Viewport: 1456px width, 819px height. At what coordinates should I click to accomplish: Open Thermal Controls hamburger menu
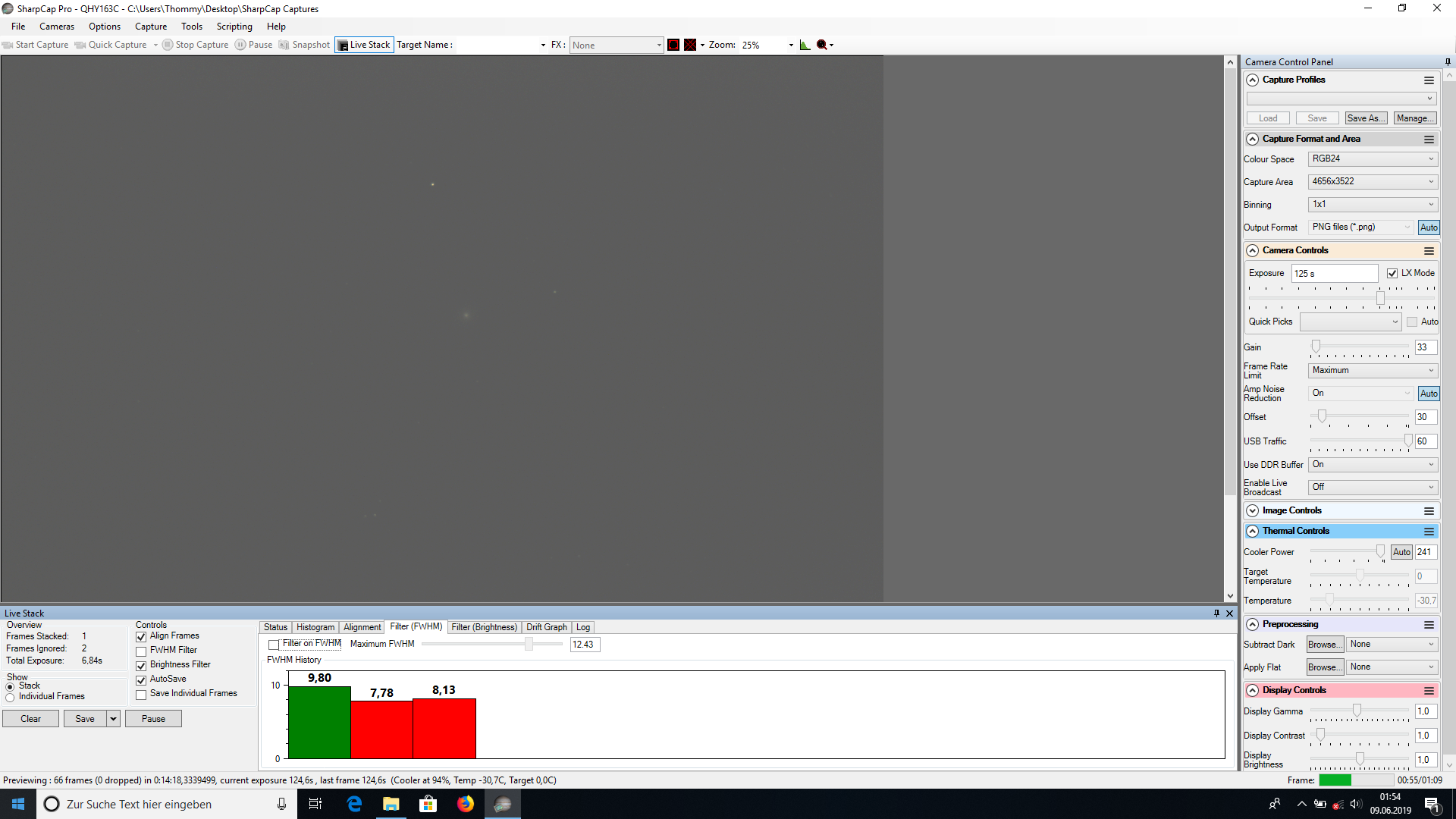tap(1429, 531)
